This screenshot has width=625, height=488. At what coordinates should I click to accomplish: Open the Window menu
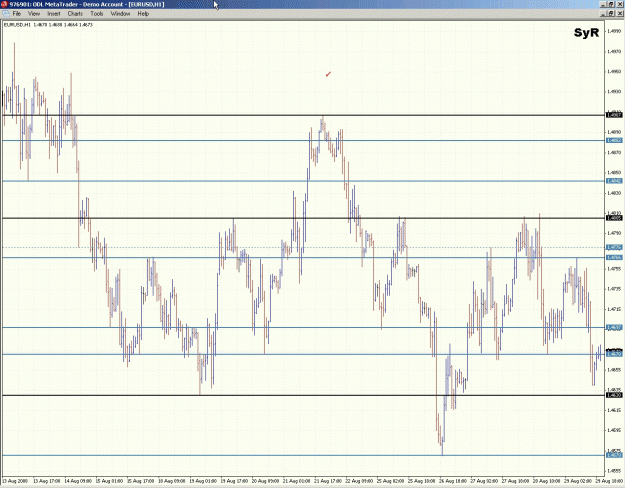(120, 14)
